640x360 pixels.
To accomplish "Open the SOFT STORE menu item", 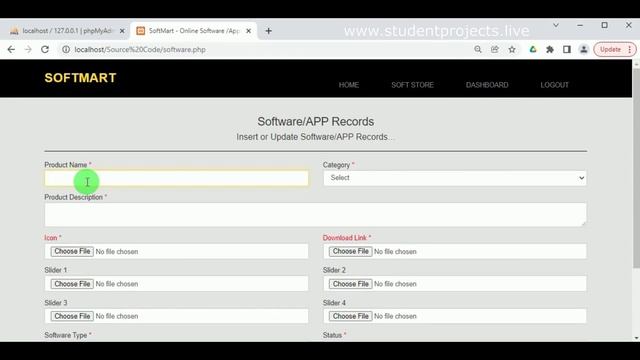I will click(x=412, y=85).
